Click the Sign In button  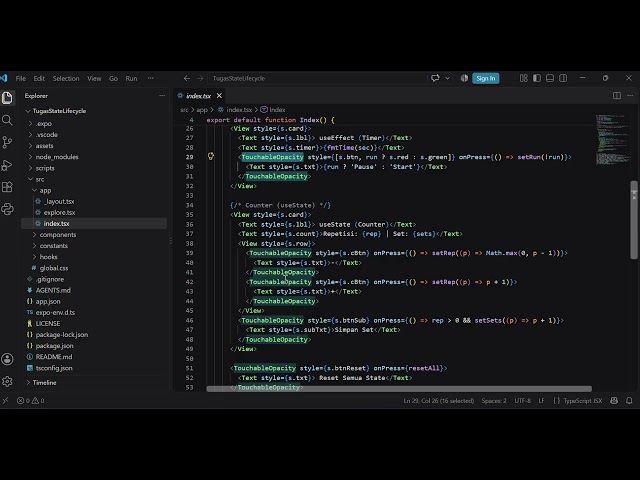tap(486, 78)
